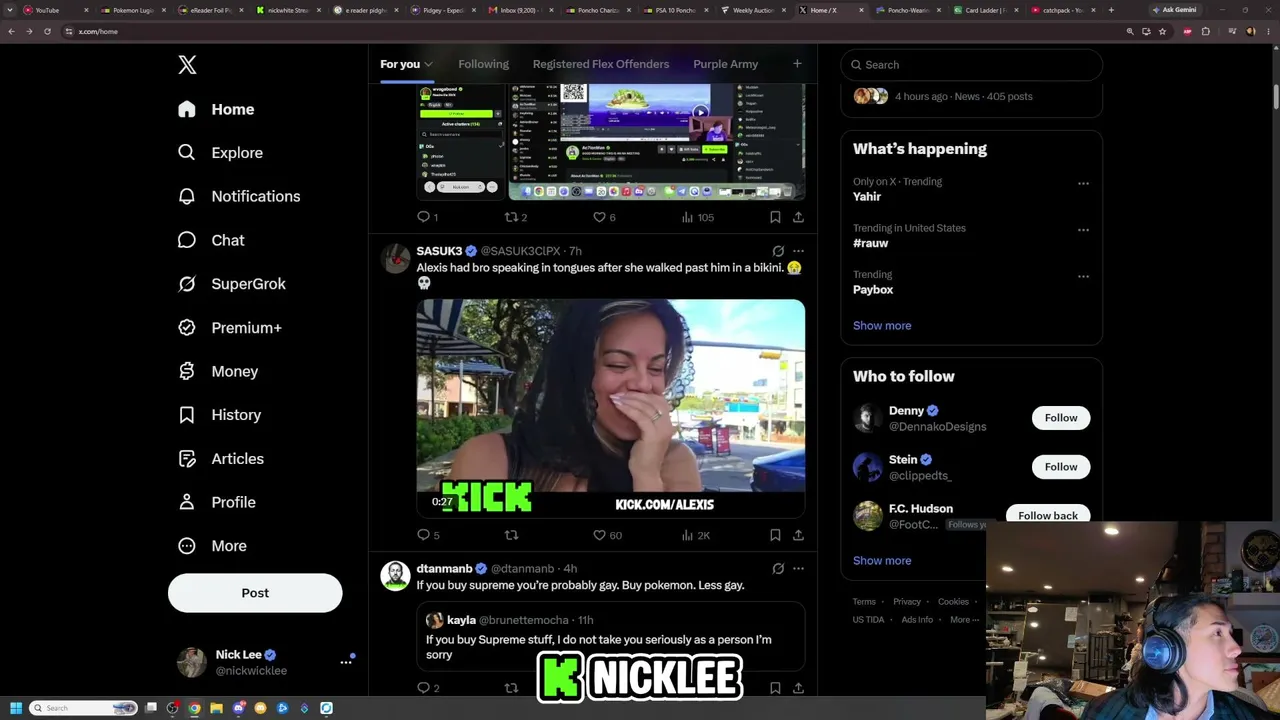
Task: Switch to the Weekly Auction browser tab
Action: click(757, 10)
